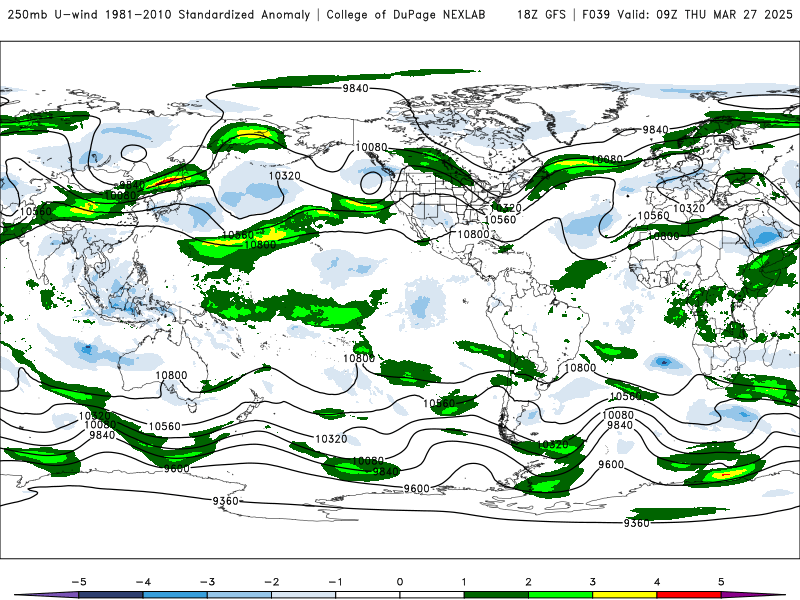This screenshot has height=600, width=800.
Task: Click the title text '250mb U-wind 1981-2010 Standardized Anomaly'
Action: 159,15
